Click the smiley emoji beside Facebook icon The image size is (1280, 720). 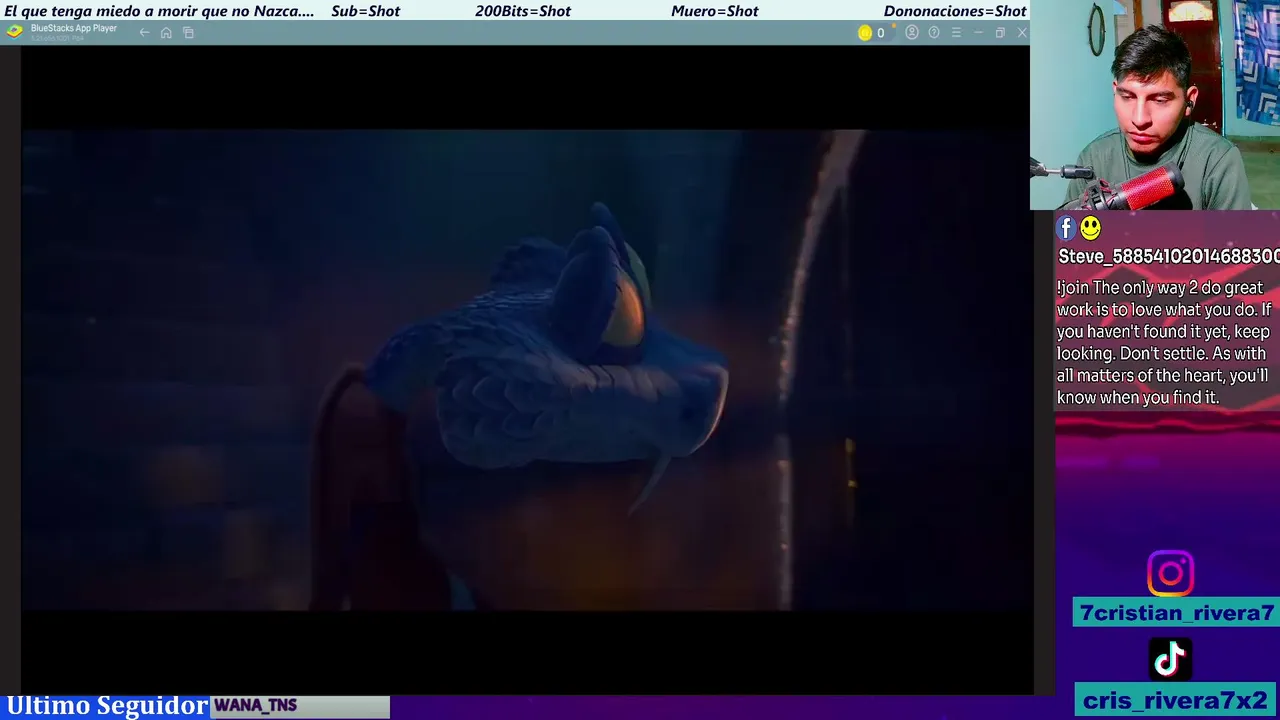(x=1090, y=229)
